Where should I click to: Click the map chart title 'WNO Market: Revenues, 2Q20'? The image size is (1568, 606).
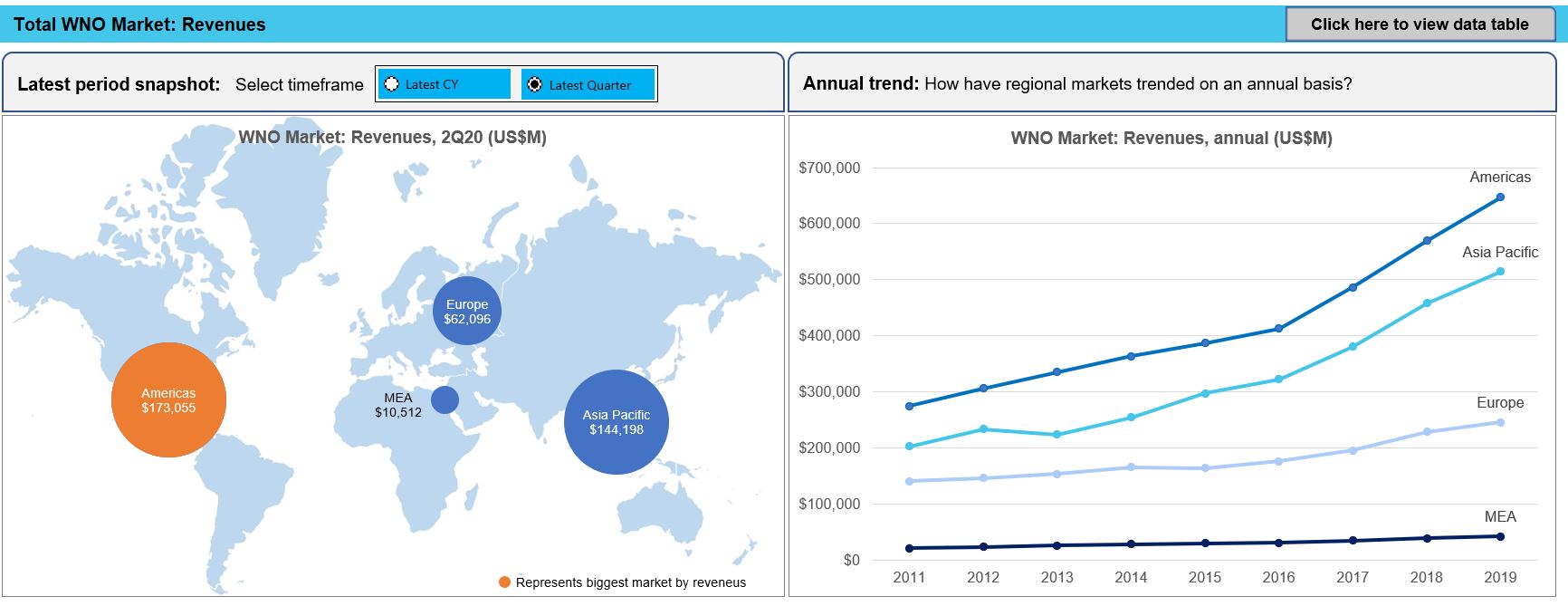(392, 137)
